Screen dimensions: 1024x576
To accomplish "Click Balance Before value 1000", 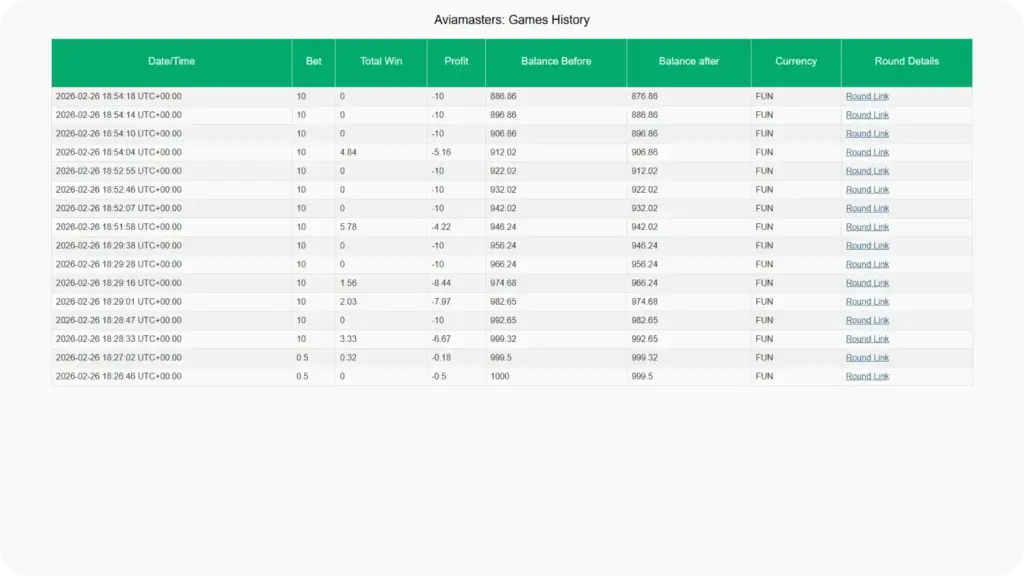I will 500,376.
